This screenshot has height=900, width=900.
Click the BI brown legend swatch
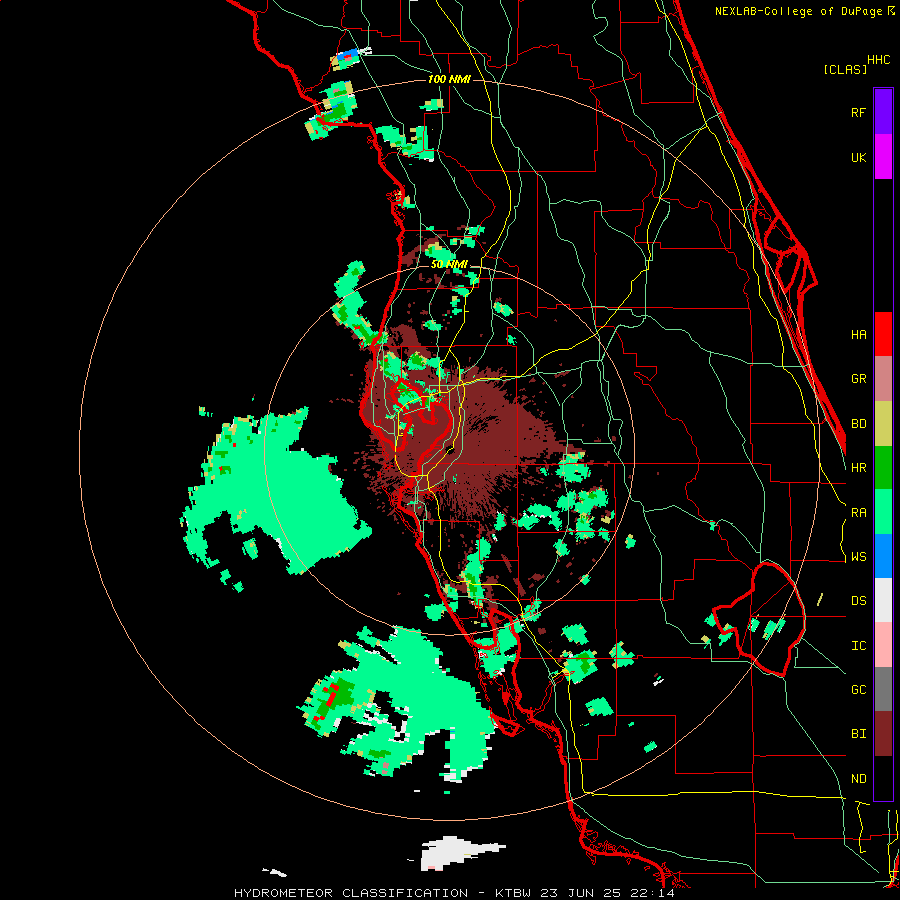point(883,734)
